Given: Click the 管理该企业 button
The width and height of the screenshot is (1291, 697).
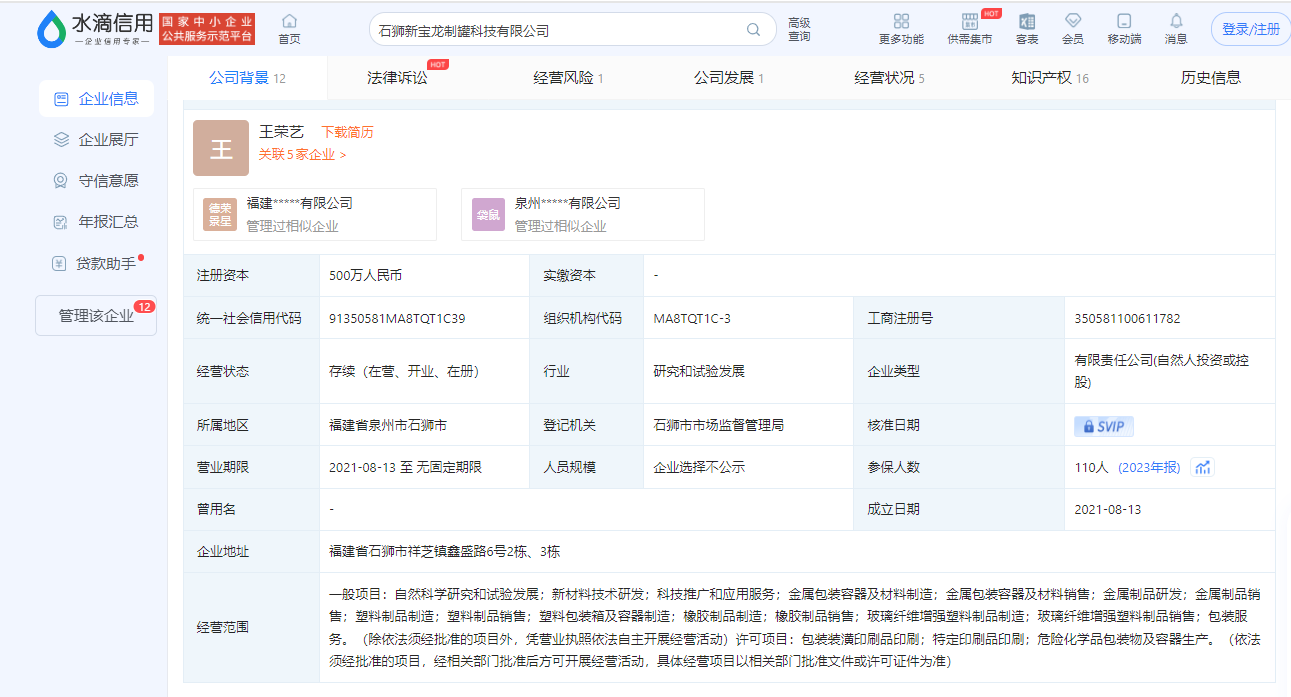Looking at the screenshot, I should 96,316.
